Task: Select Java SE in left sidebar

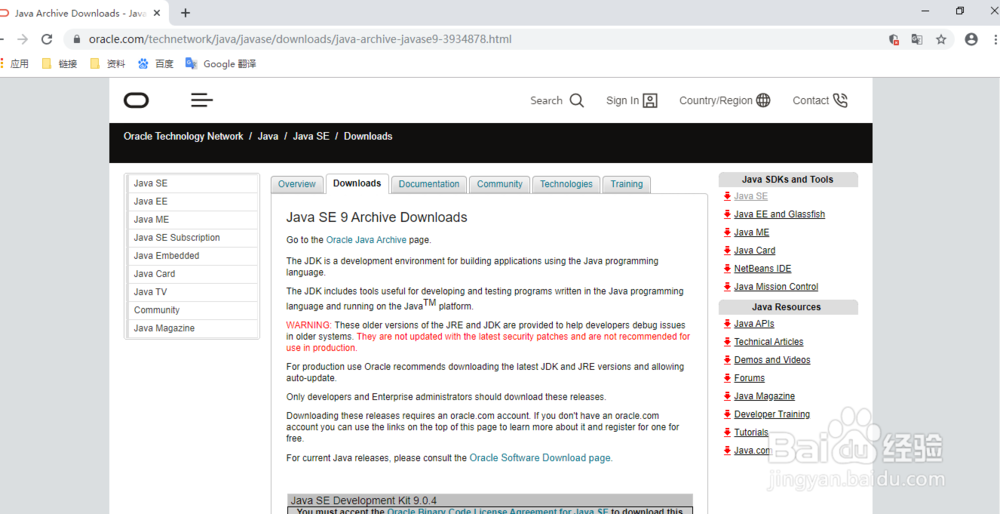Action: click(193, 183)
